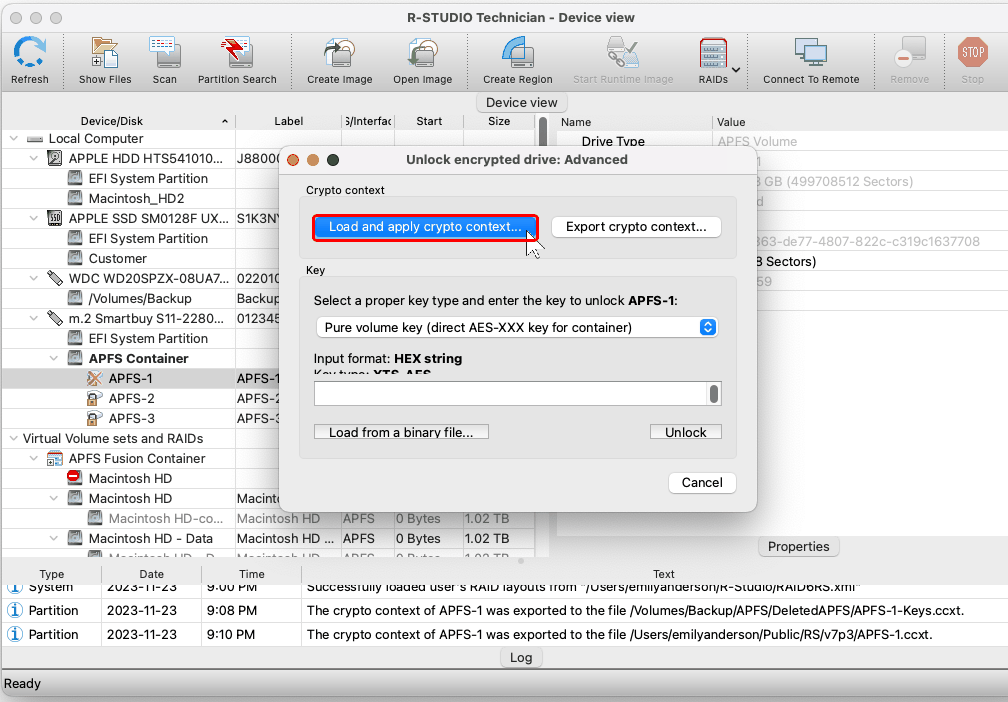This screenshot has height=702, width=1008.
Task: Click the HEX key input field
Action: tap(510, 393)
